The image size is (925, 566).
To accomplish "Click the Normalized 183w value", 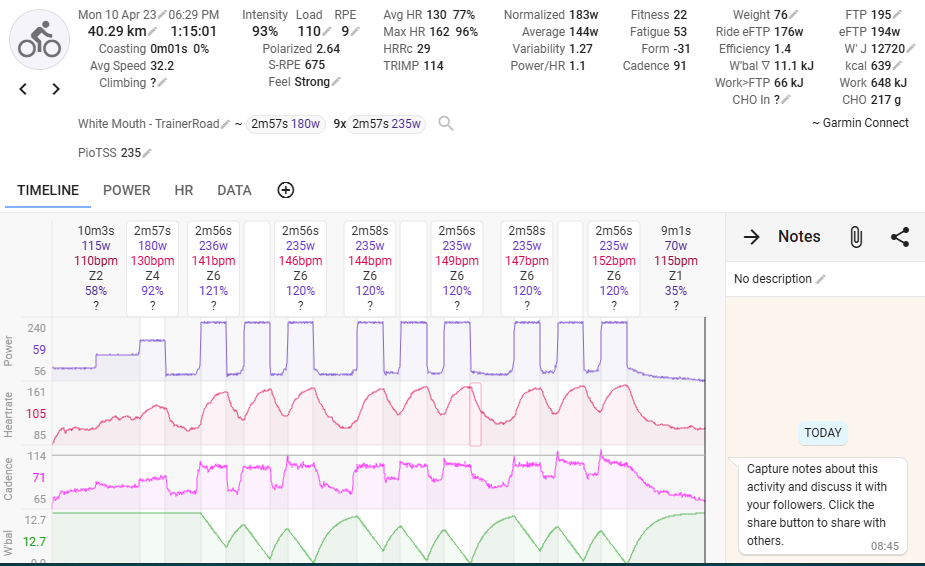I will coord(583,15).
